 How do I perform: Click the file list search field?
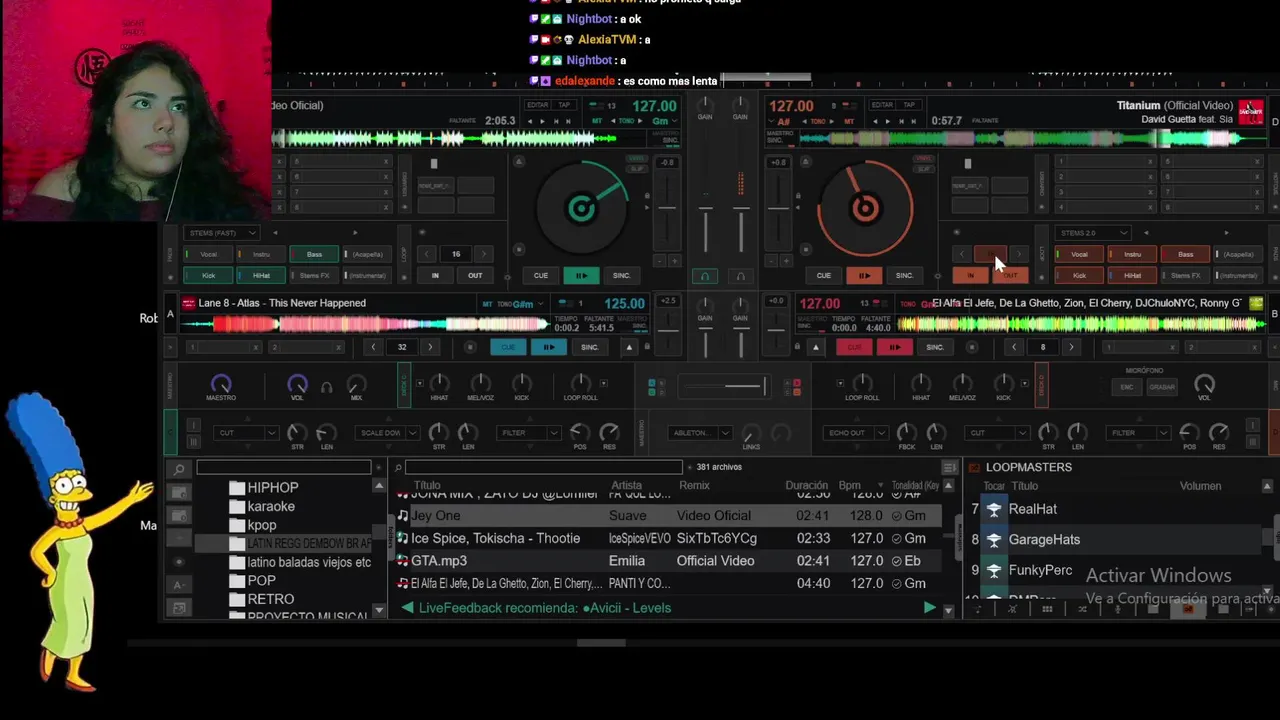[x=543, y=467]
